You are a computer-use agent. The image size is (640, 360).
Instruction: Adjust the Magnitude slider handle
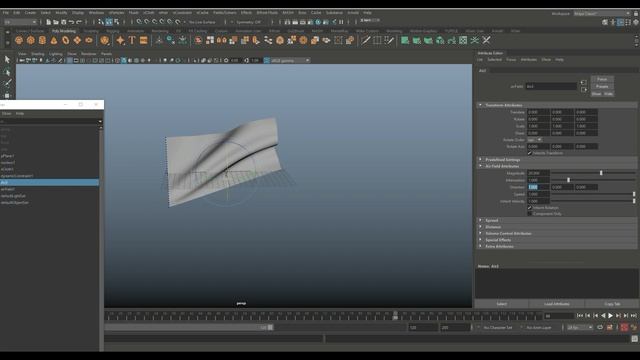click(x=601, y=173)
